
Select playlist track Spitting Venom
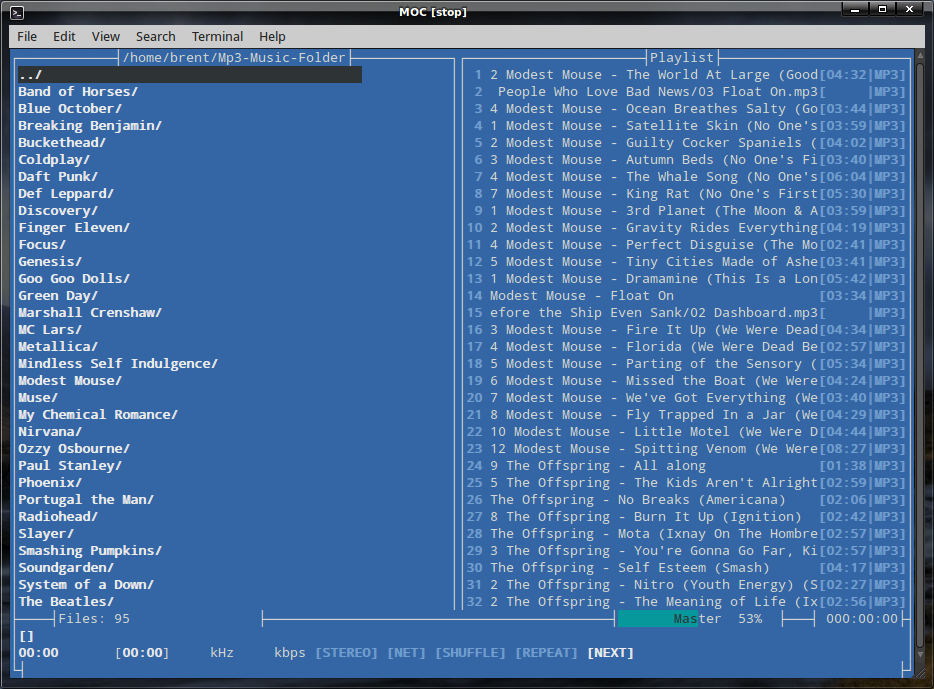686,448
